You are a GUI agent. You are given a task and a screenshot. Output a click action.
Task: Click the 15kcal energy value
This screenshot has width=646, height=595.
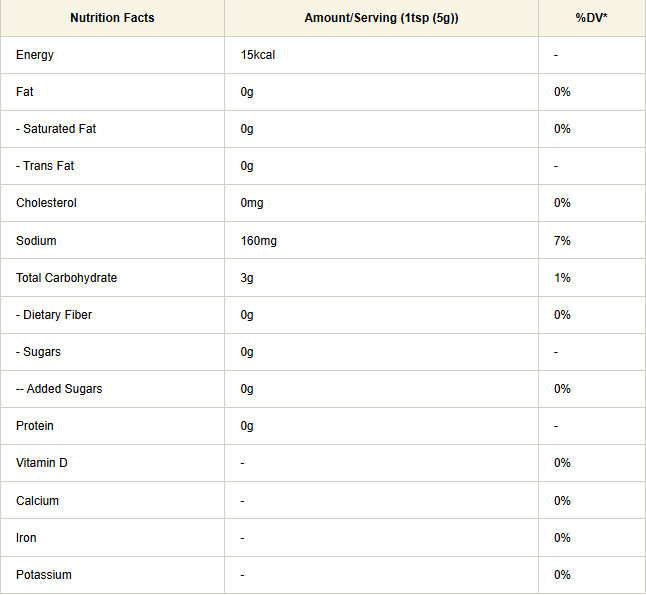point(257,55)
